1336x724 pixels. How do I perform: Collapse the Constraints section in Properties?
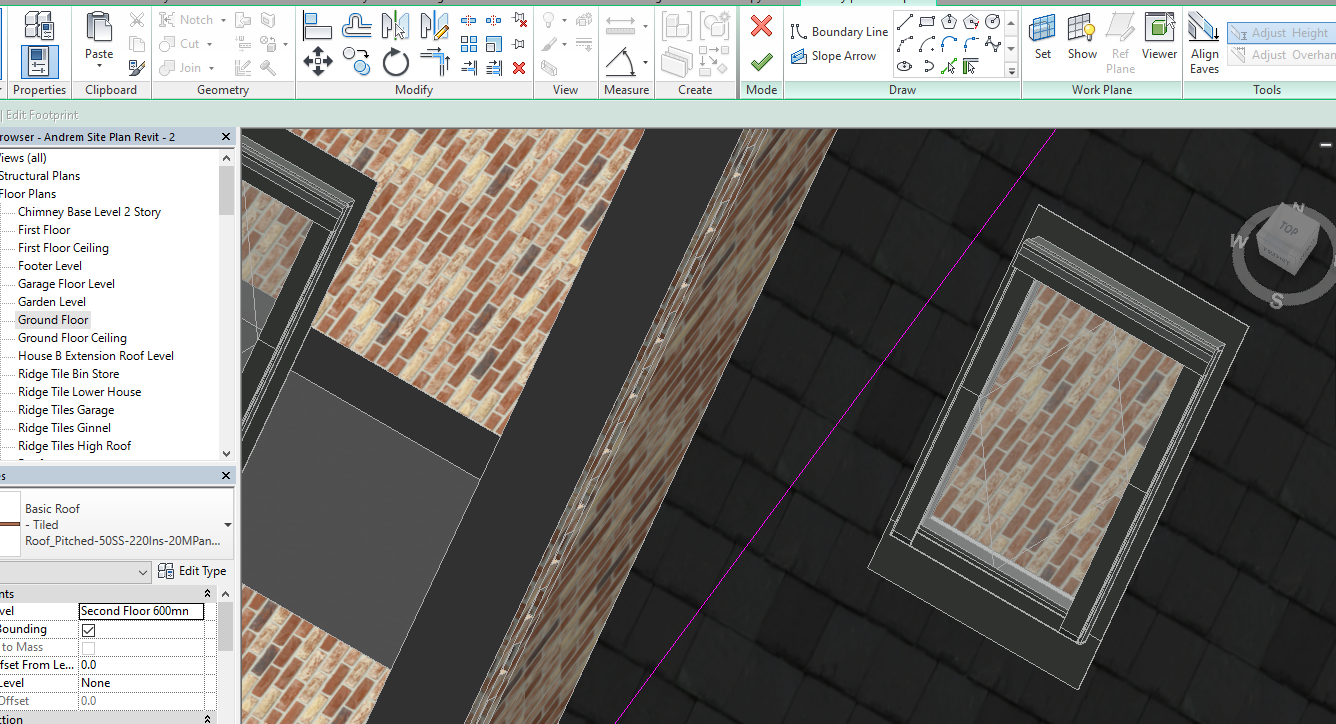pyautogui.click(x=208, y=594)
